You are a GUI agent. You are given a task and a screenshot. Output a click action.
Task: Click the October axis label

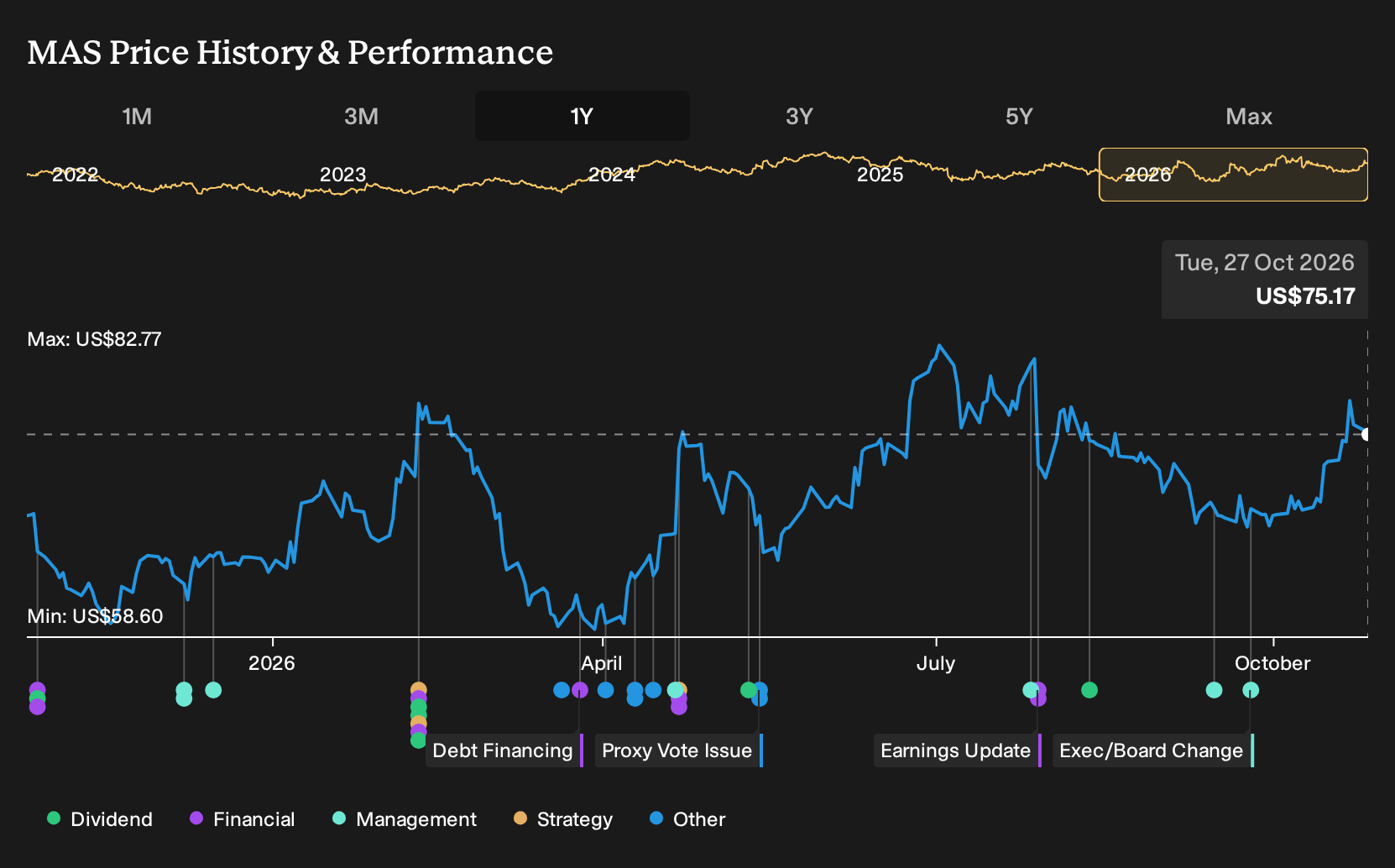(x=1272, y=663)
